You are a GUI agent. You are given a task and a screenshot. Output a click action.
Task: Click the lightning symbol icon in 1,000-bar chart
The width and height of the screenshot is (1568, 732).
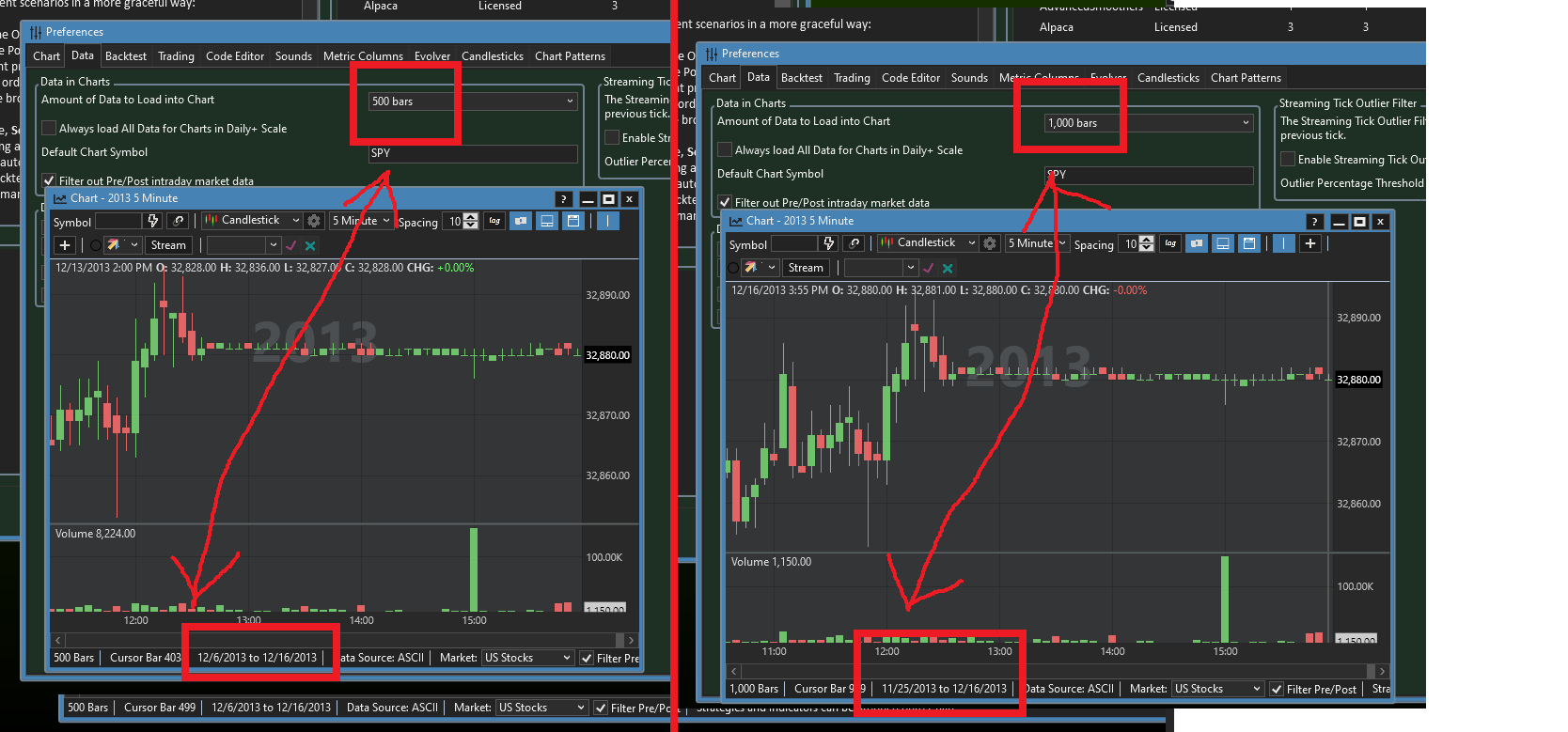click(x=828, y=243)
